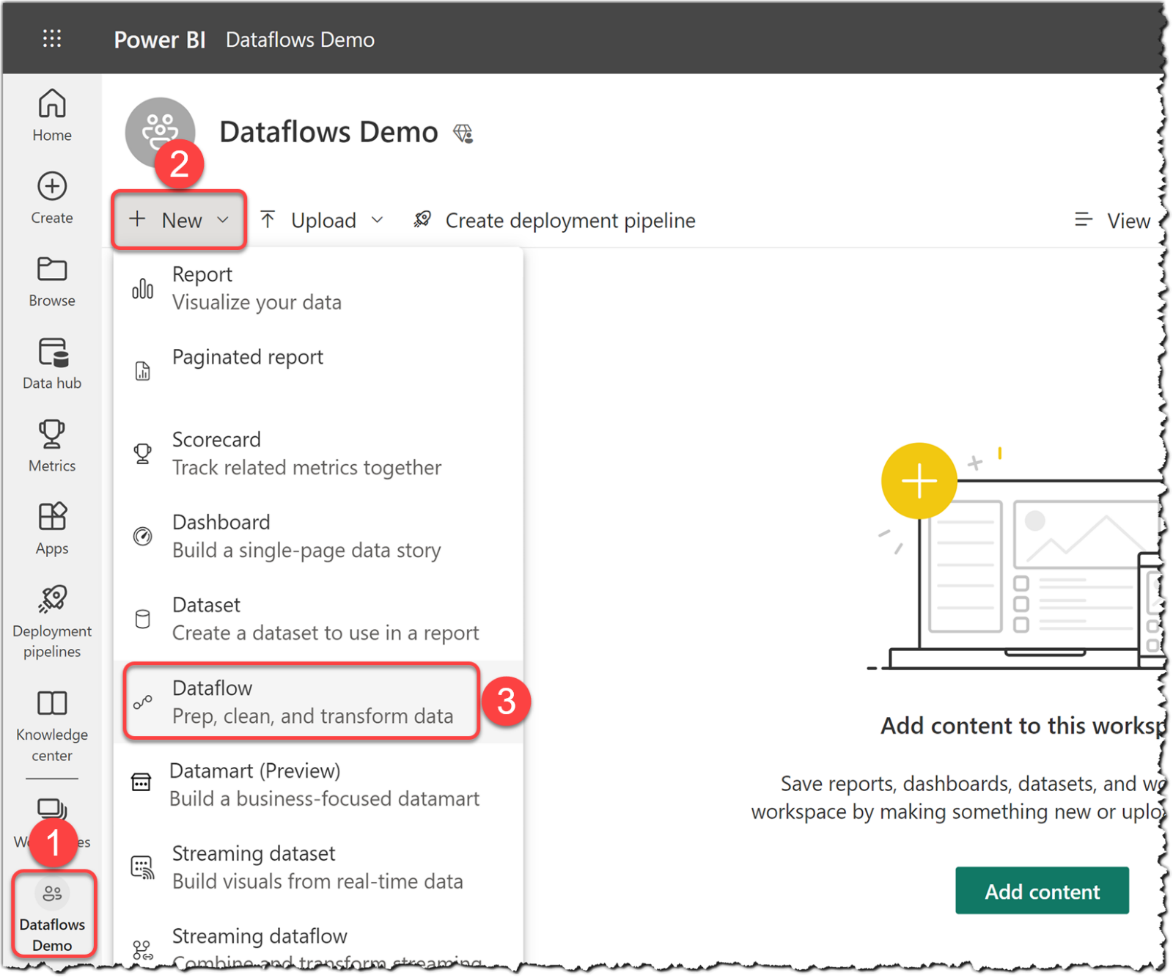Click the premium diamond icon beside title
1173x978 pixels.
click(x=463, y=133)
